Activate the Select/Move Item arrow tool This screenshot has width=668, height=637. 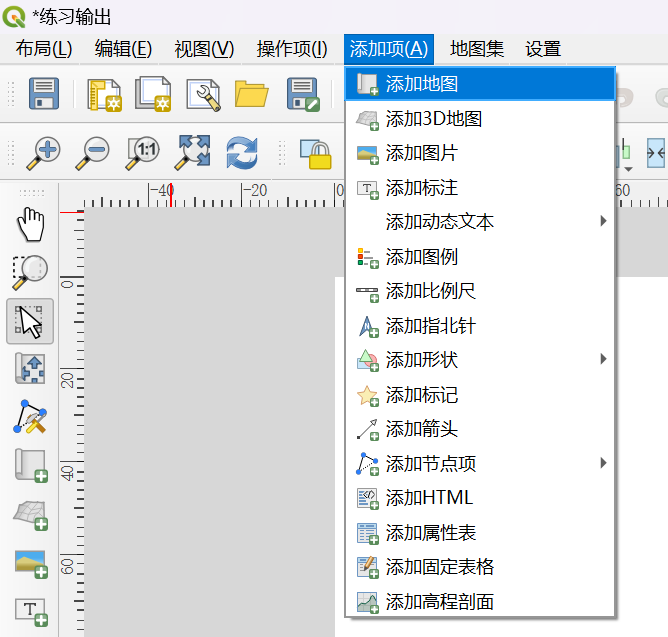(30, 321)
